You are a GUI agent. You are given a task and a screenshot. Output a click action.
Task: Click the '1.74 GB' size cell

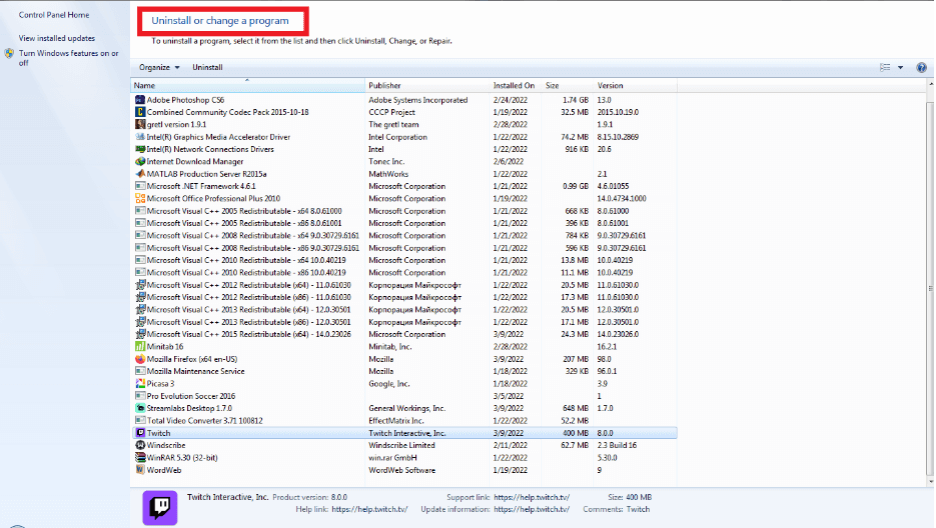tap(575, 100)
